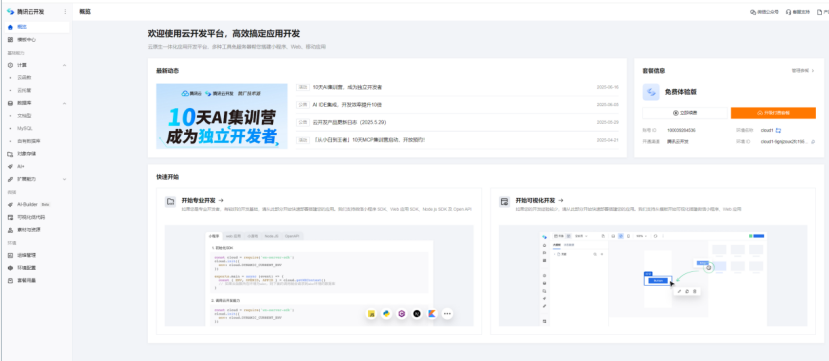This screenshot has height=361, width=829.
Task: Click the 10天AI集训营 promotional banner
Action: pyautogui.click(x=222, y=116)
